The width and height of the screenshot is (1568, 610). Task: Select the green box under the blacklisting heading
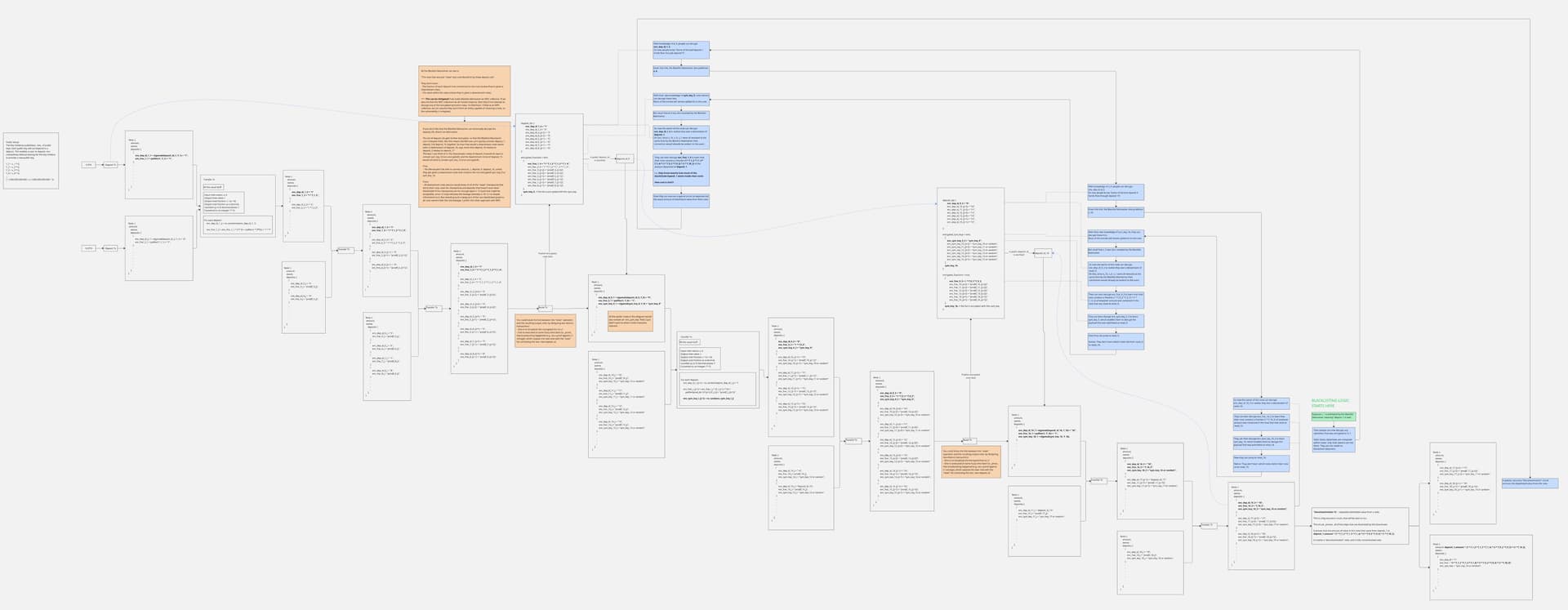1334,416
